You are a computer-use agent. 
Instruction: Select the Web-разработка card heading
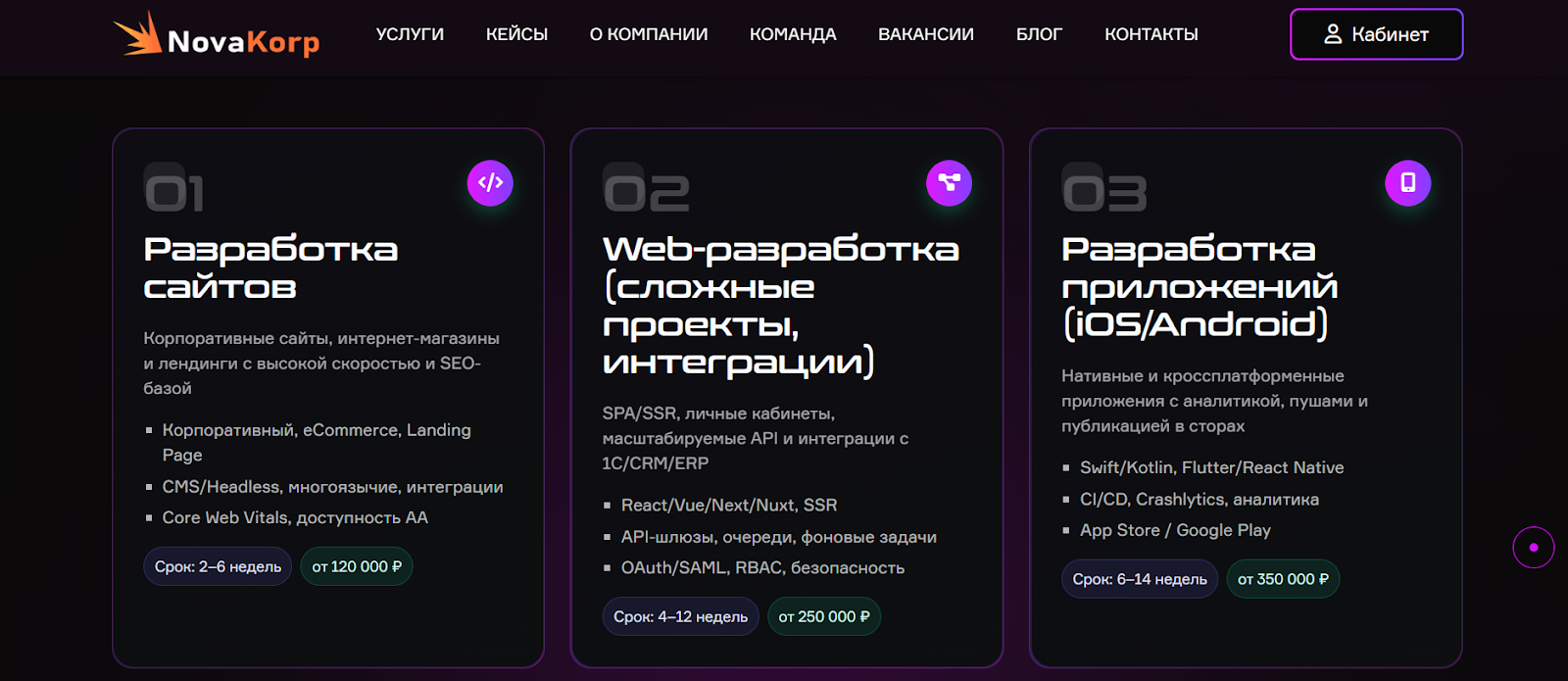[780, 305]
